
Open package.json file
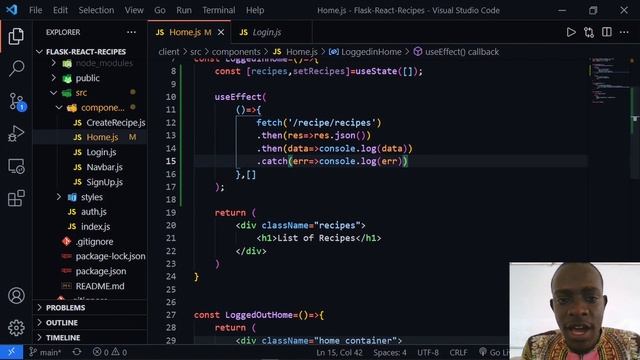pos(101,271)
